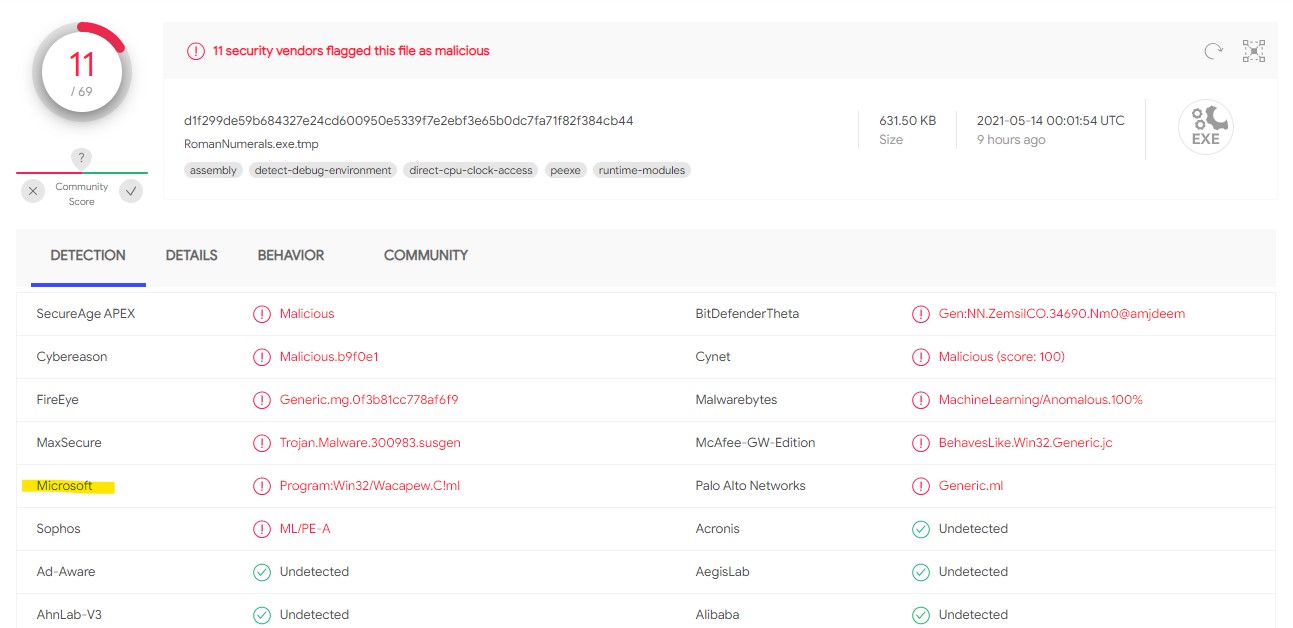The height and width of the screenshot is (628, 1293).
Task: Click the warning icon next to SecureAge APEX
Action: 262,313
